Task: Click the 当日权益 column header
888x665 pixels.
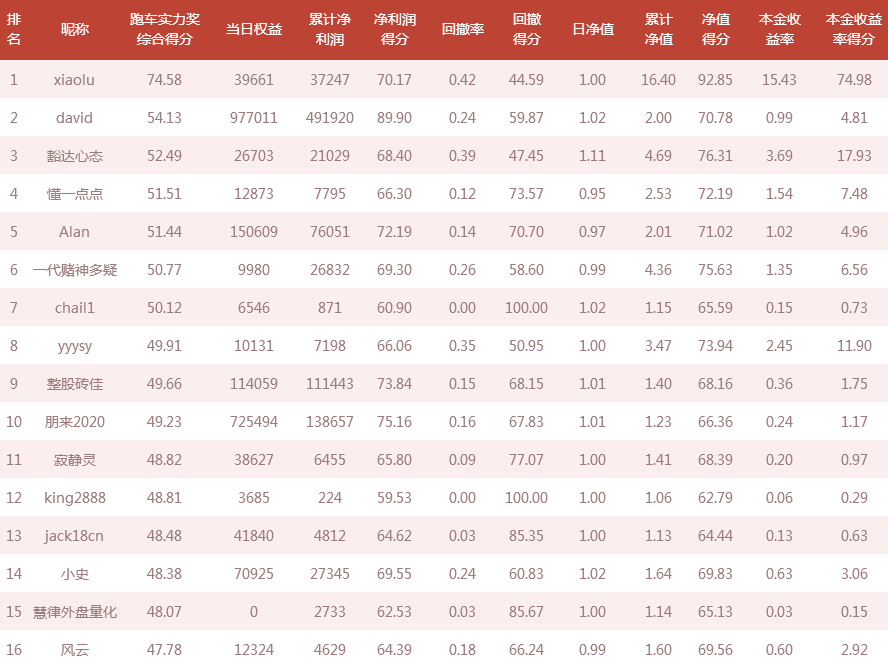Action: tap(254, 29)
